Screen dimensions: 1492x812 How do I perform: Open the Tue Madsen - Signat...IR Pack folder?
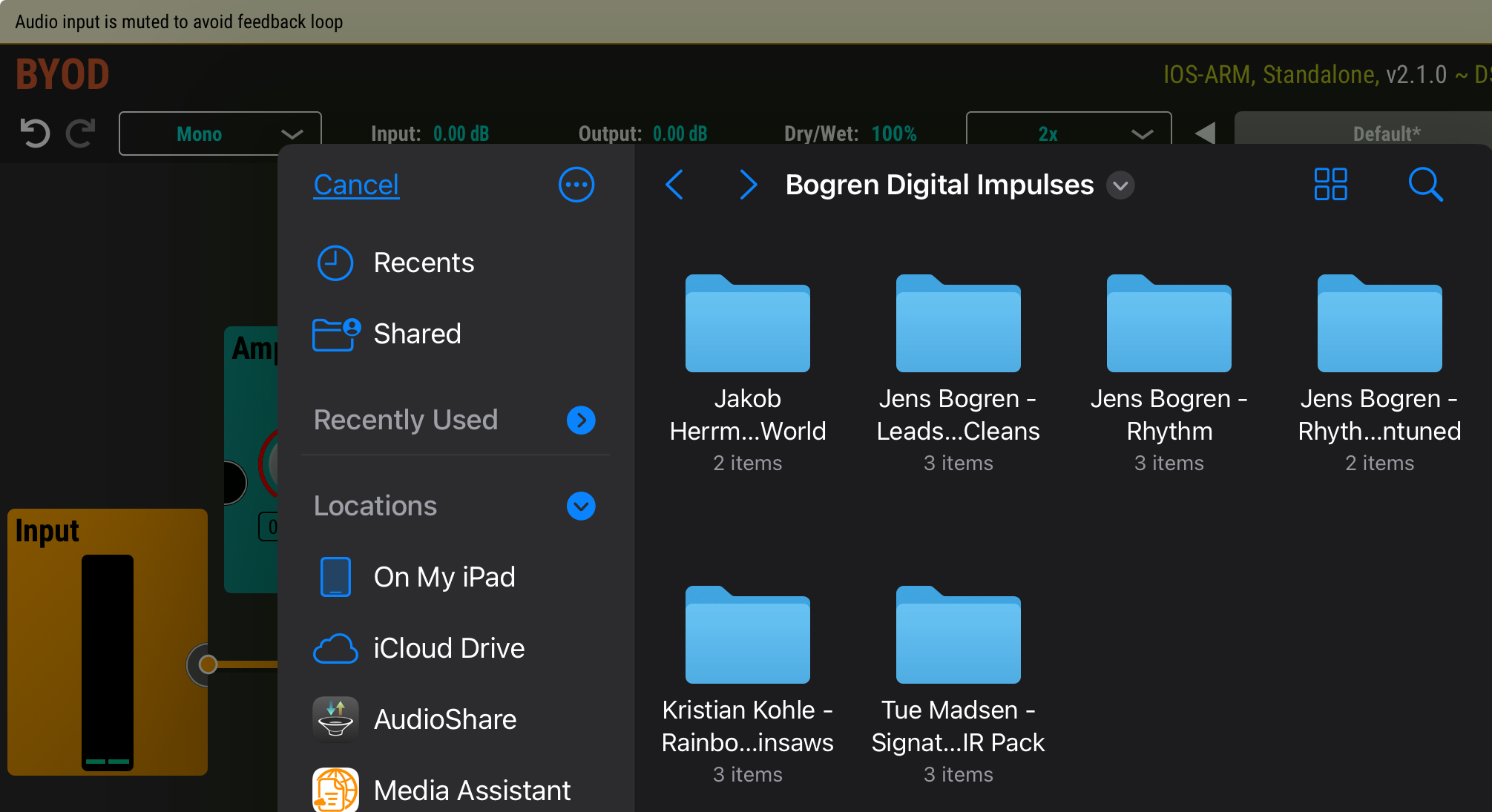tap(959, 685)
